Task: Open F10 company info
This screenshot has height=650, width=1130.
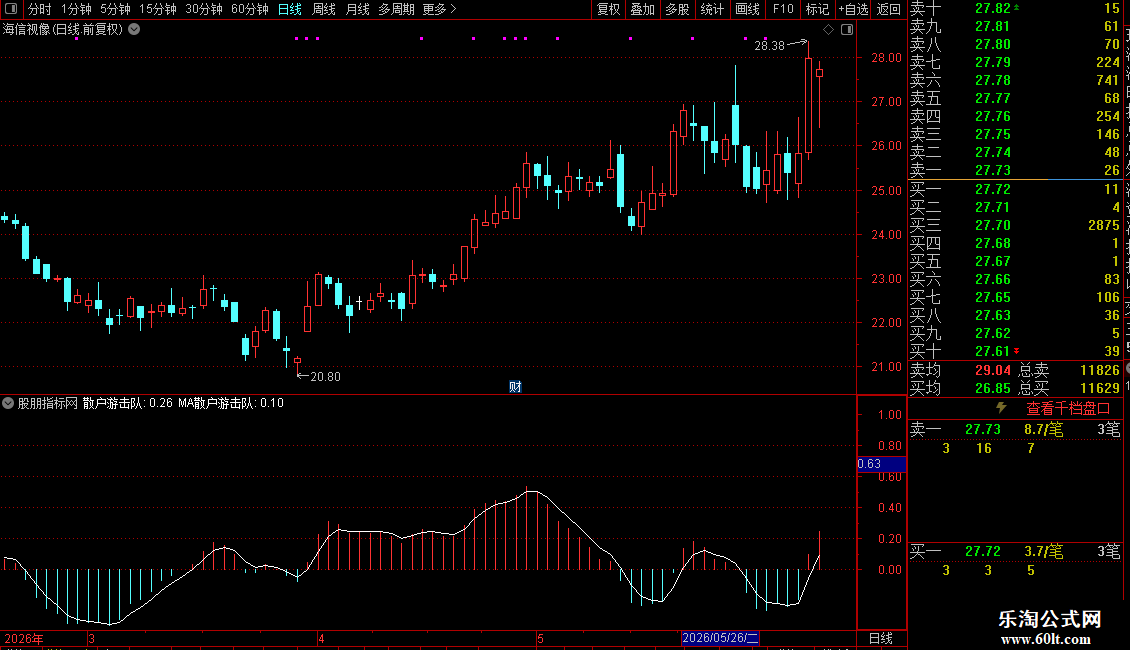Action: pyautogui.click(x=783, y=9)
